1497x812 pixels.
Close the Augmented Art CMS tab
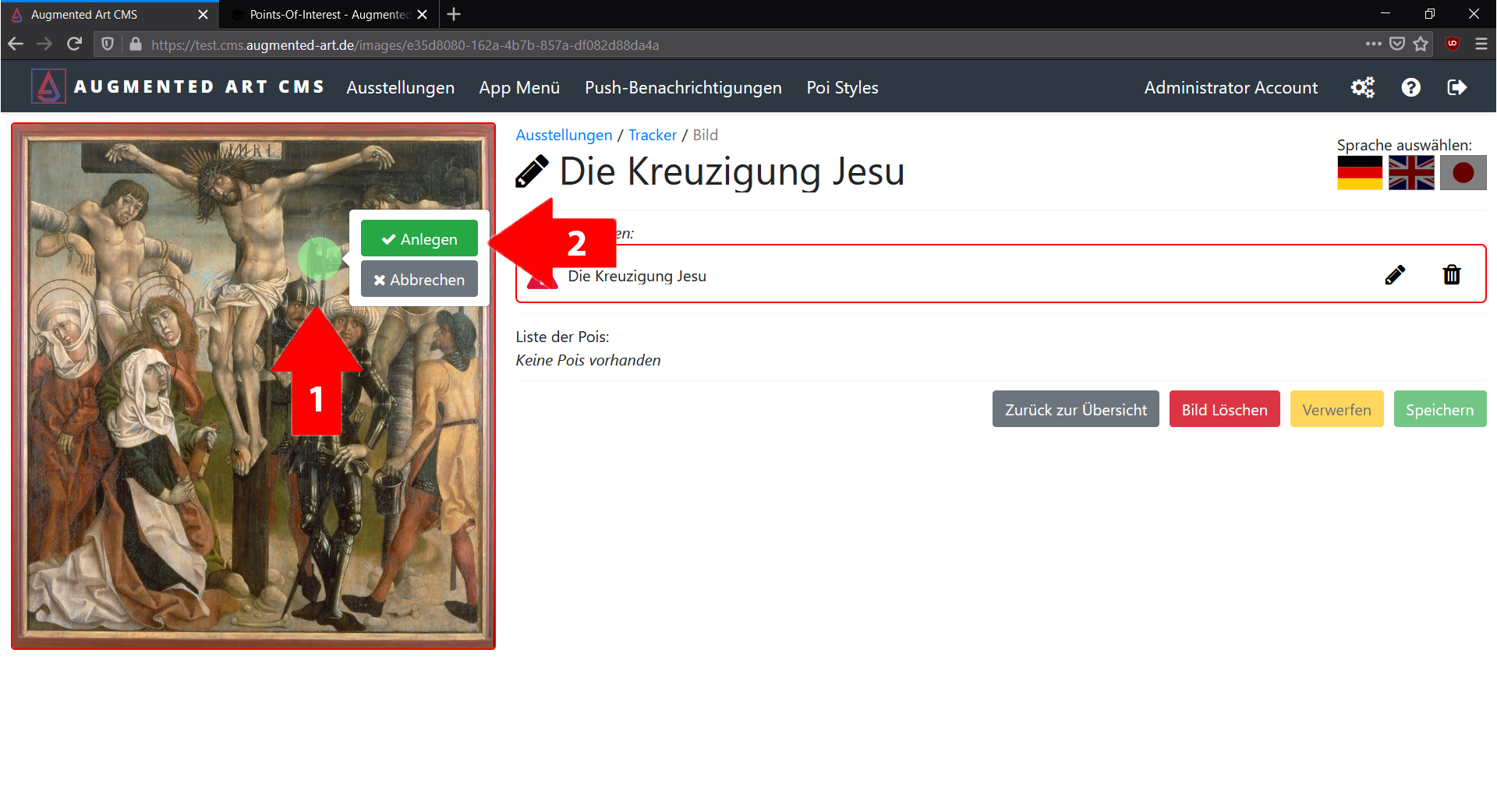tap(203, 14)
